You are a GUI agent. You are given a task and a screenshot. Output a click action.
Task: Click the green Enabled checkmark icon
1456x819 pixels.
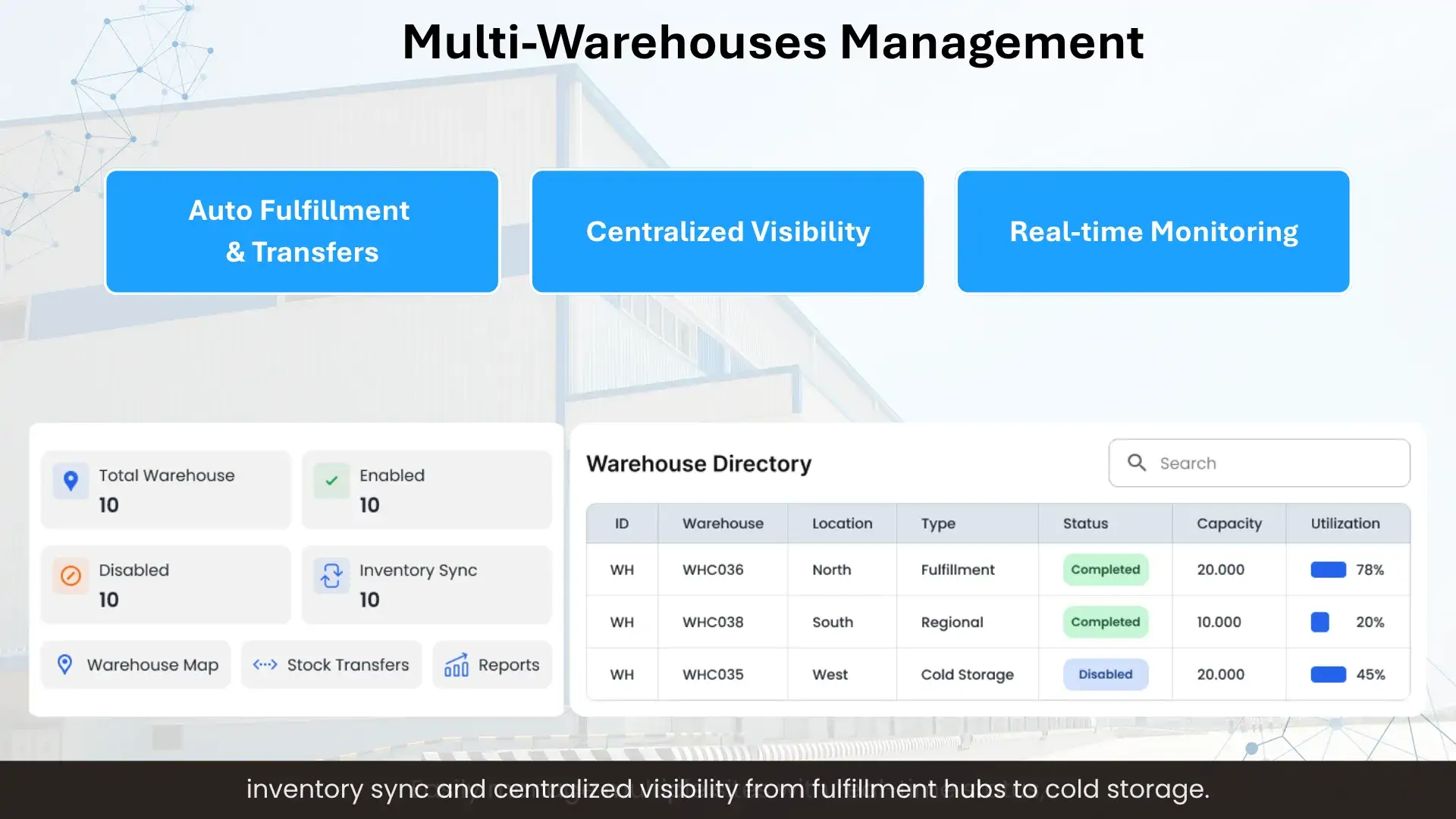pos(331,481)
